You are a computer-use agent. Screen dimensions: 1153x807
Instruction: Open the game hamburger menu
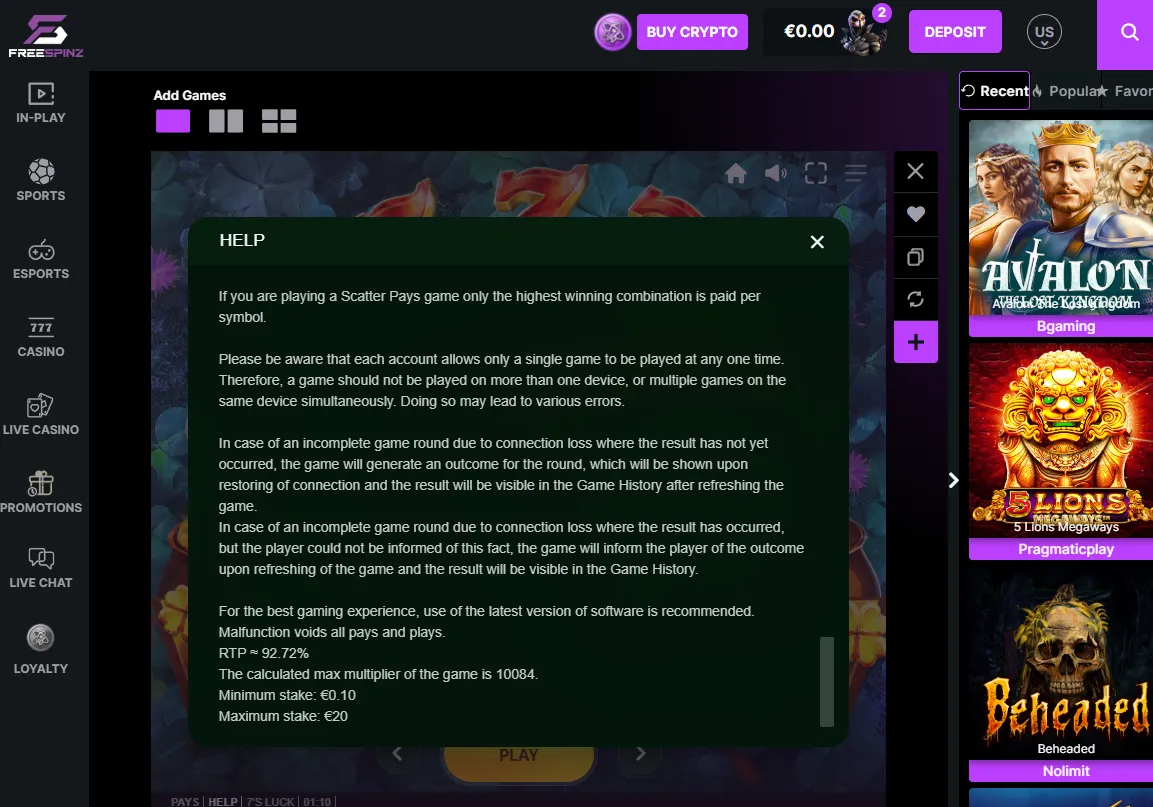(855, 173)
